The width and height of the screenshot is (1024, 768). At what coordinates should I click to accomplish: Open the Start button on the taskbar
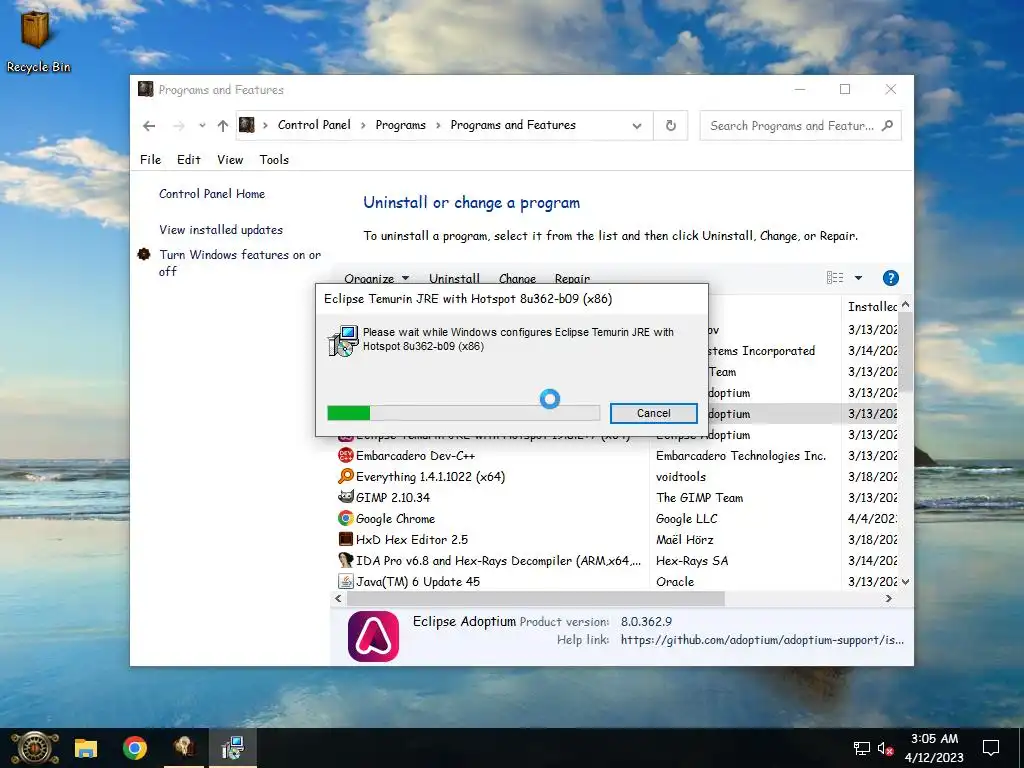pyautogui.click(x=35, y=748)
